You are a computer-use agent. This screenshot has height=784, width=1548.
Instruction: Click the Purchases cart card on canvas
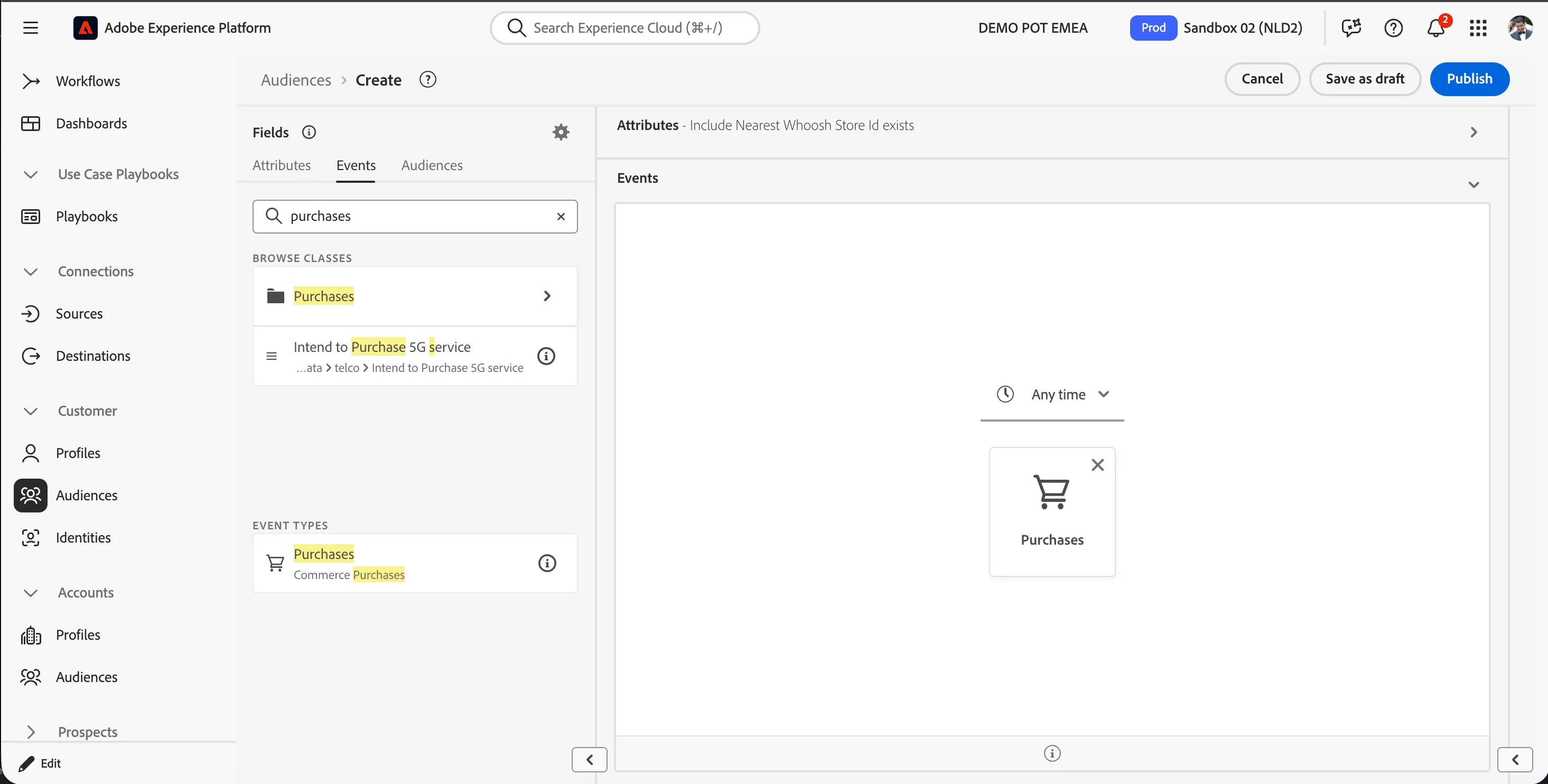coord(1051,511)
